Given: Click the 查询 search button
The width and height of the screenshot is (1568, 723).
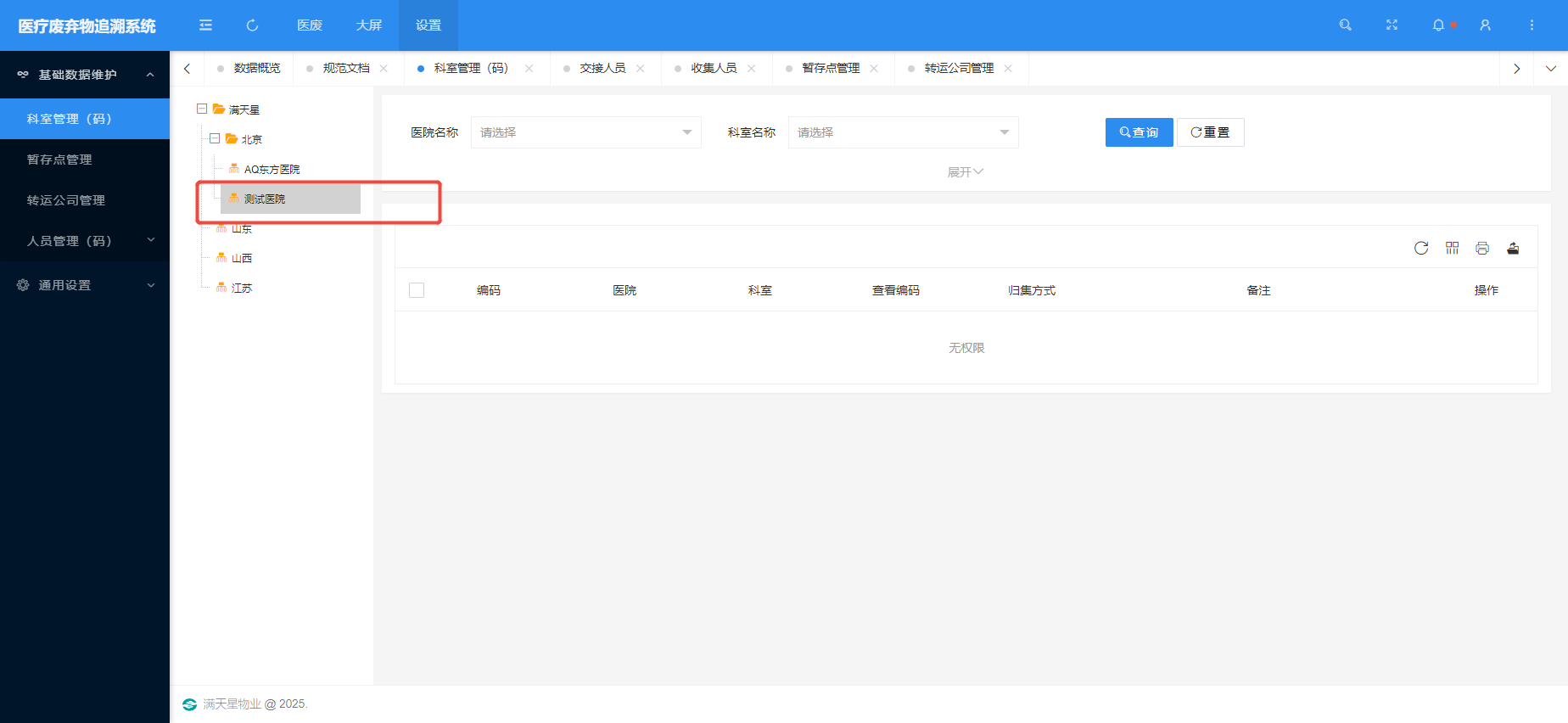Looking at the screenshot, I should (x=1140, y=132).
